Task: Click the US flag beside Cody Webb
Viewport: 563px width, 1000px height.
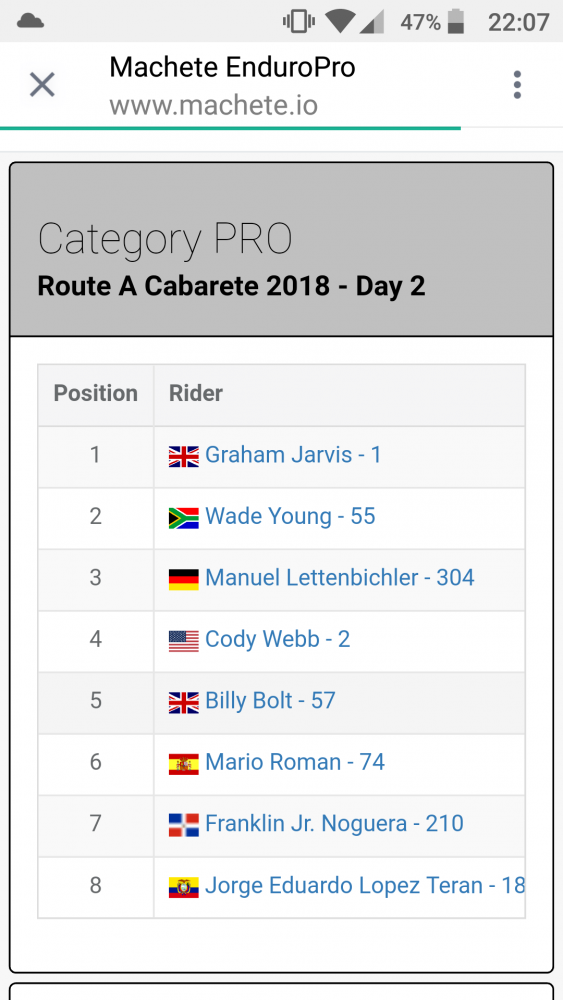Action: pos(184,640)
